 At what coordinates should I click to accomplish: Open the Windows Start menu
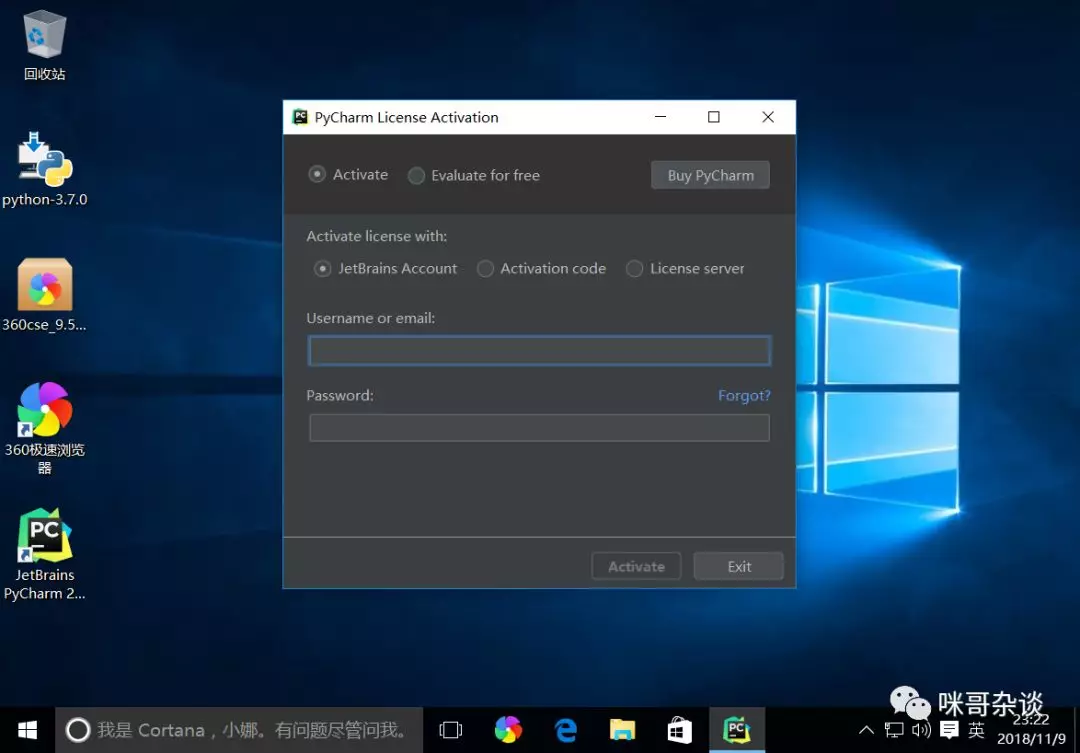(28, 730)
